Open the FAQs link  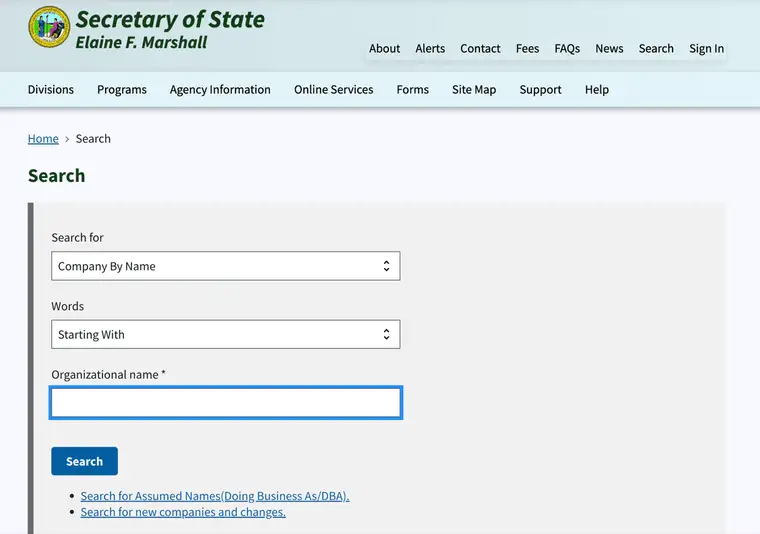point(567,48)
